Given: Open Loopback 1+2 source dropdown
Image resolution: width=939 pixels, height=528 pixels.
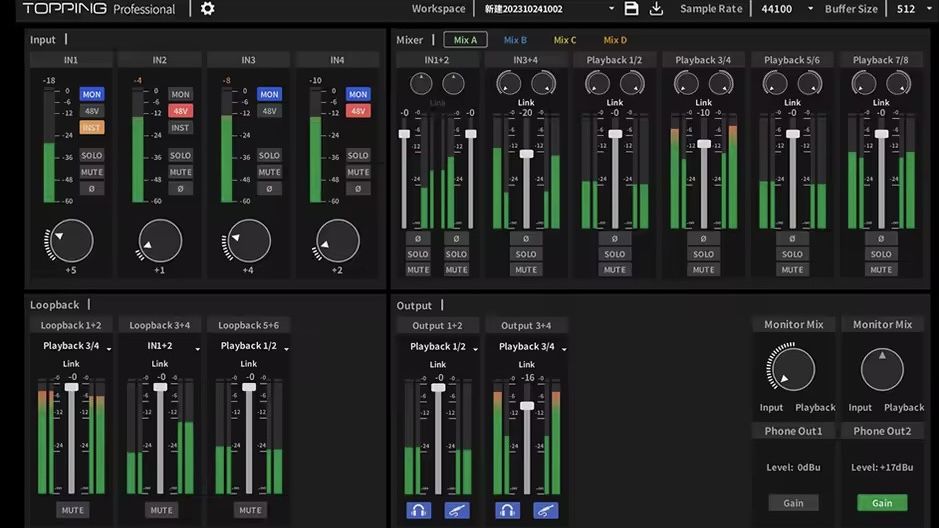Looking at the screenshot, I should pyautogui.click(x=75, y=346).
